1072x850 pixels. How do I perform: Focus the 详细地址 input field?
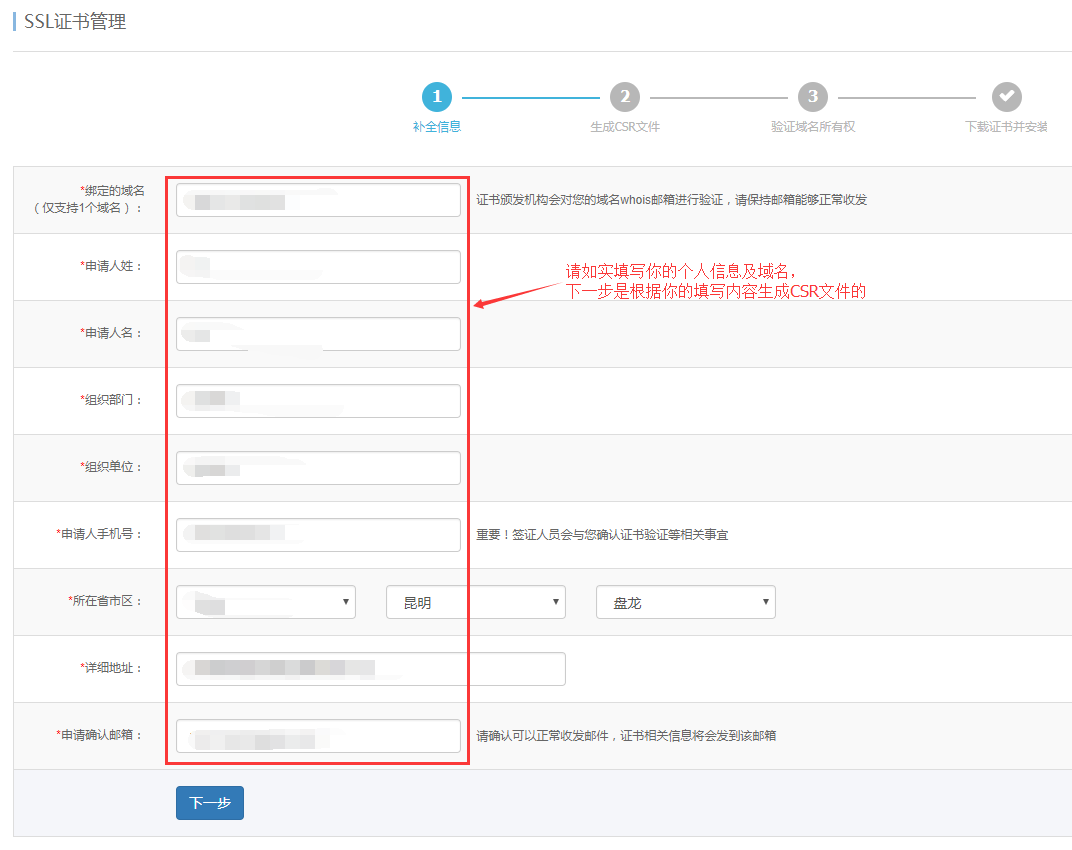[370, 668]
